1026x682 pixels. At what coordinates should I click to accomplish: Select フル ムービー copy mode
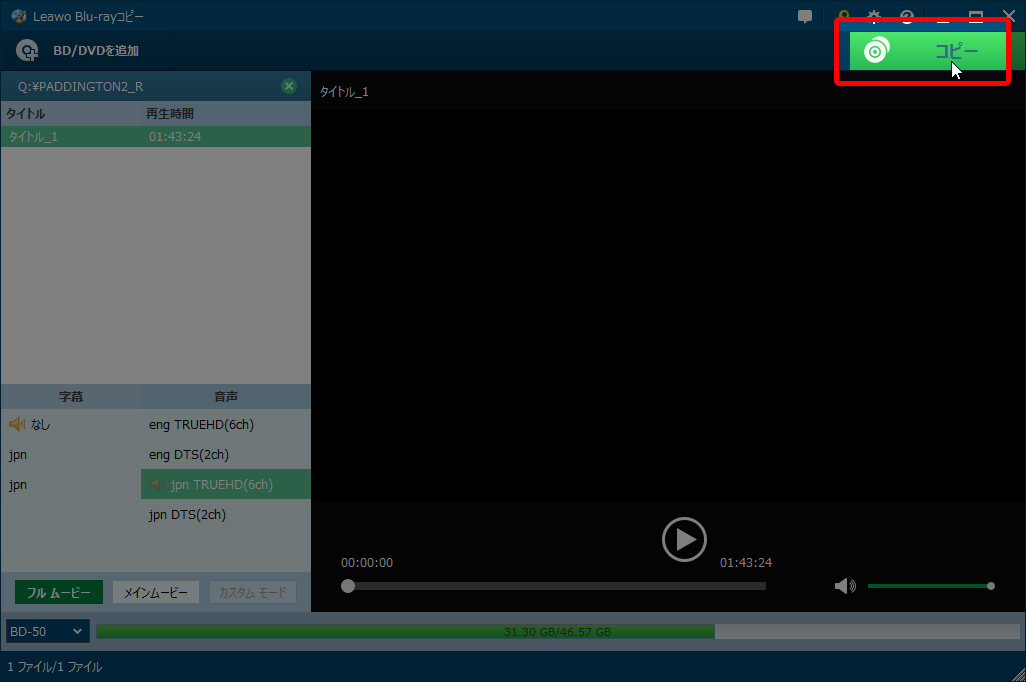coord(58,593)
